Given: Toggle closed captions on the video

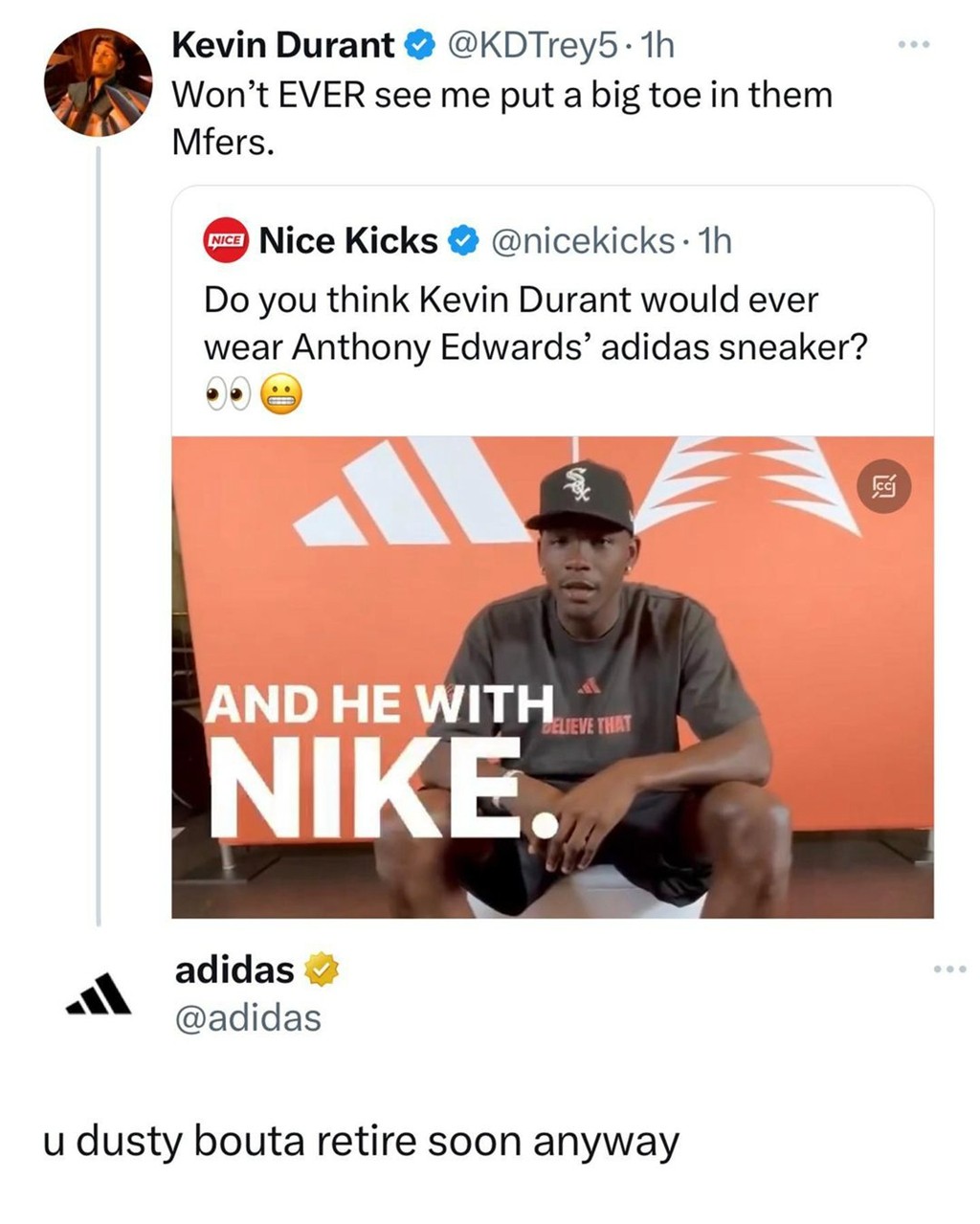Looking at the screenshot, I should [x=883, y=486].
